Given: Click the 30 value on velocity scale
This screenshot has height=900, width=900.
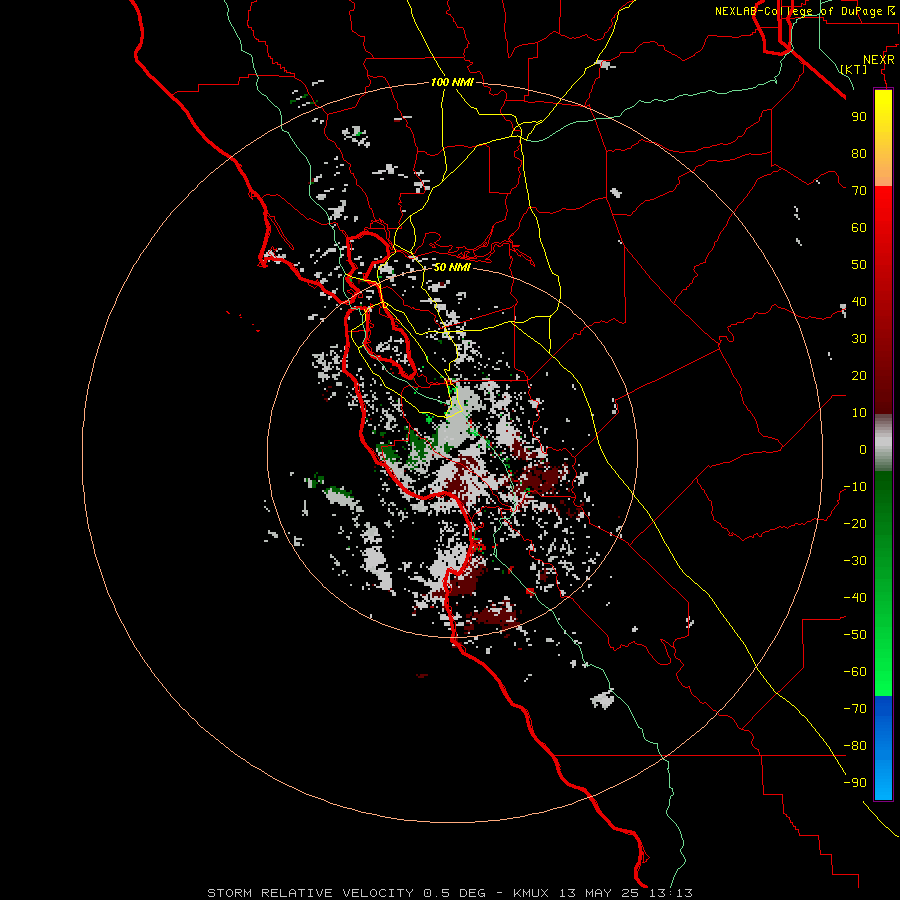Looking at the screenshot, I should coord(859,339).
